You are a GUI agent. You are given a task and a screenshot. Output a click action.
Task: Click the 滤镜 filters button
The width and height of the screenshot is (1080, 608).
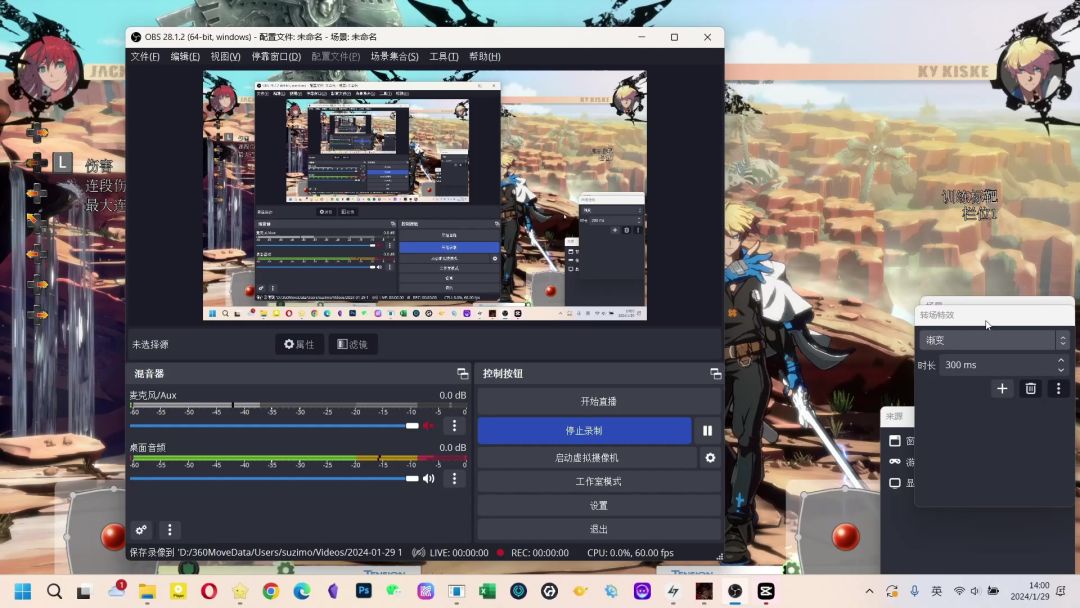(x=353, y=344)
